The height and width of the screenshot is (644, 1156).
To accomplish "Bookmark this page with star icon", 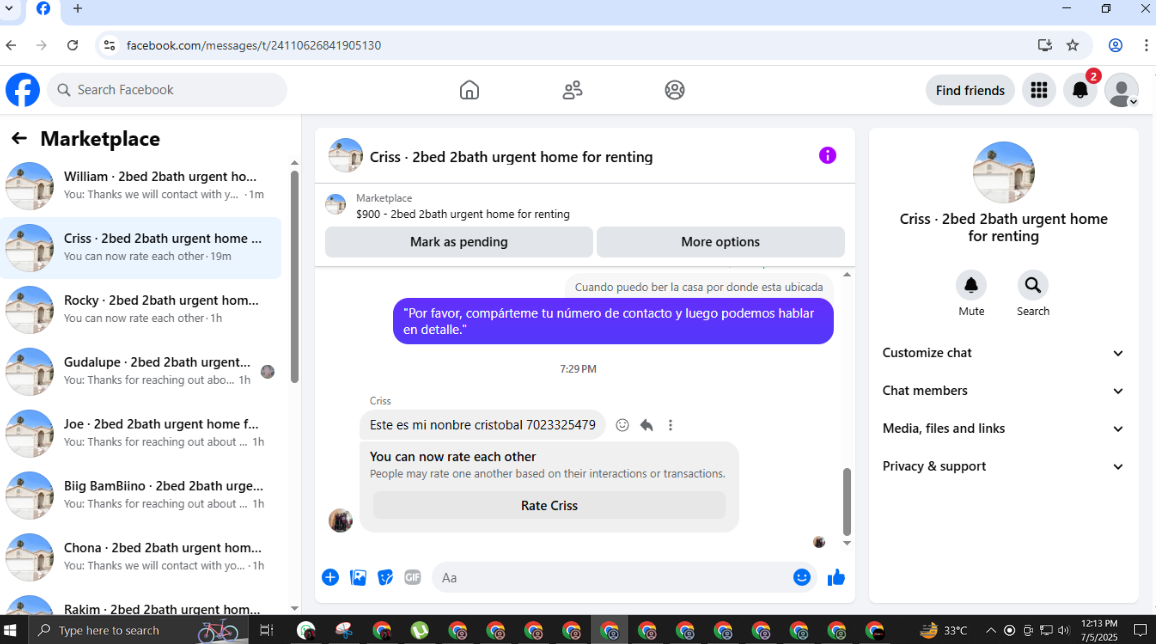I will [x=1073, y=45].
